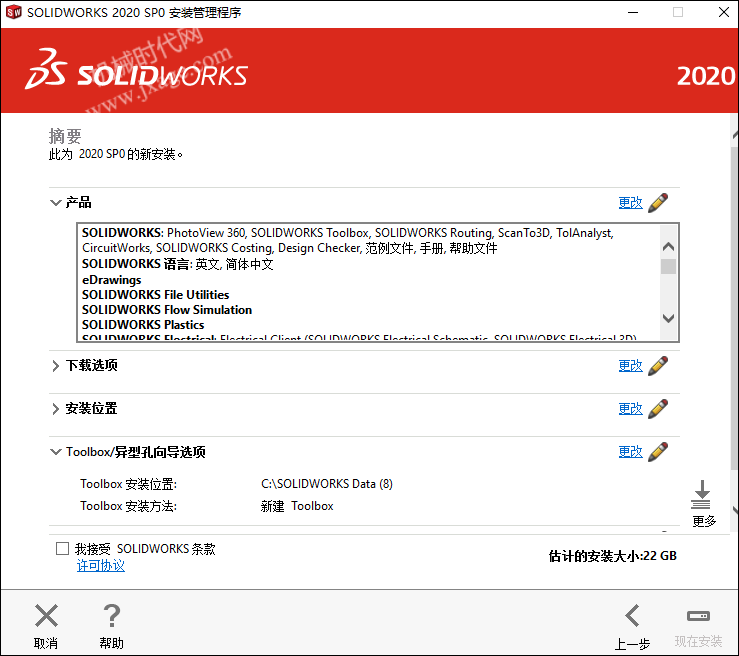Click the 更改 link for Toolbox options
The width and height of the screenshot is (739, 656).
[x=630, y=452]
